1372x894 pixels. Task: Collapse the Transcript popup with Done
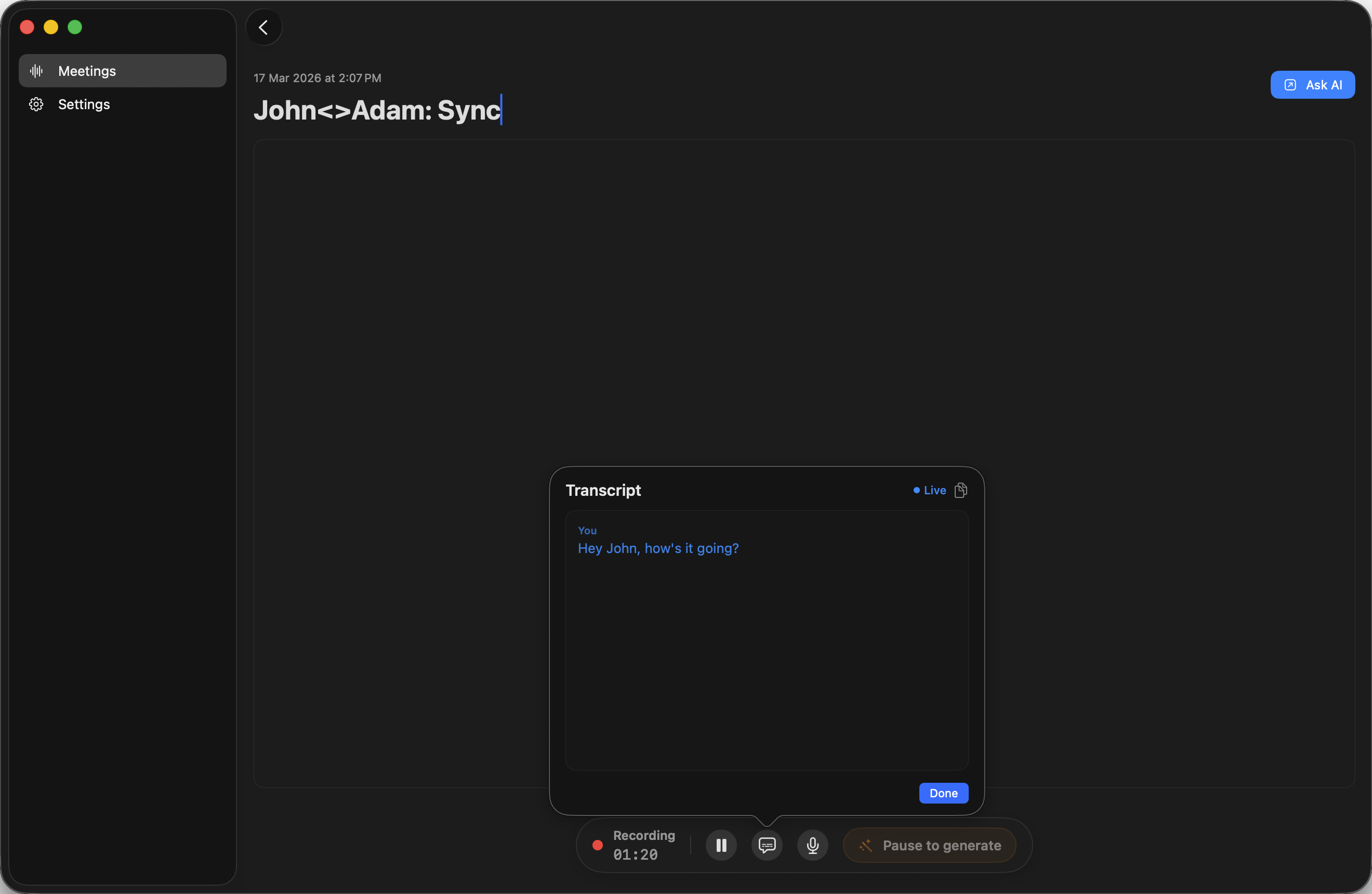[x=944, y=793]
